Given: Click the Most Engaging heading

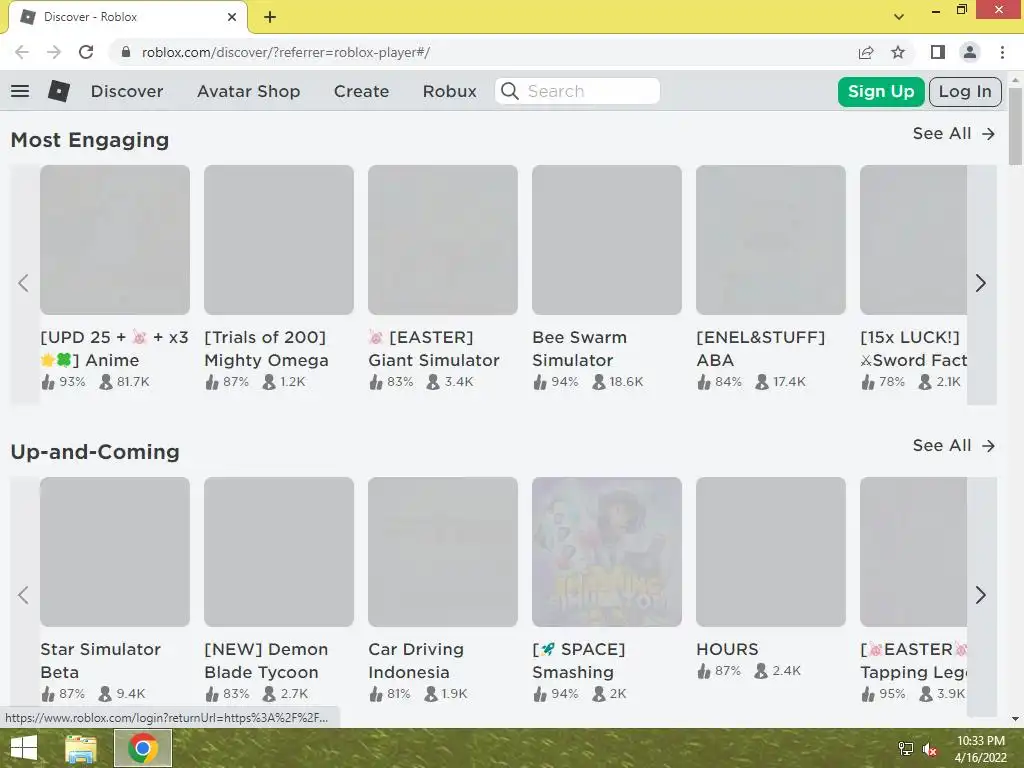Looking at the screenshot, I should [x=90, y=140].
